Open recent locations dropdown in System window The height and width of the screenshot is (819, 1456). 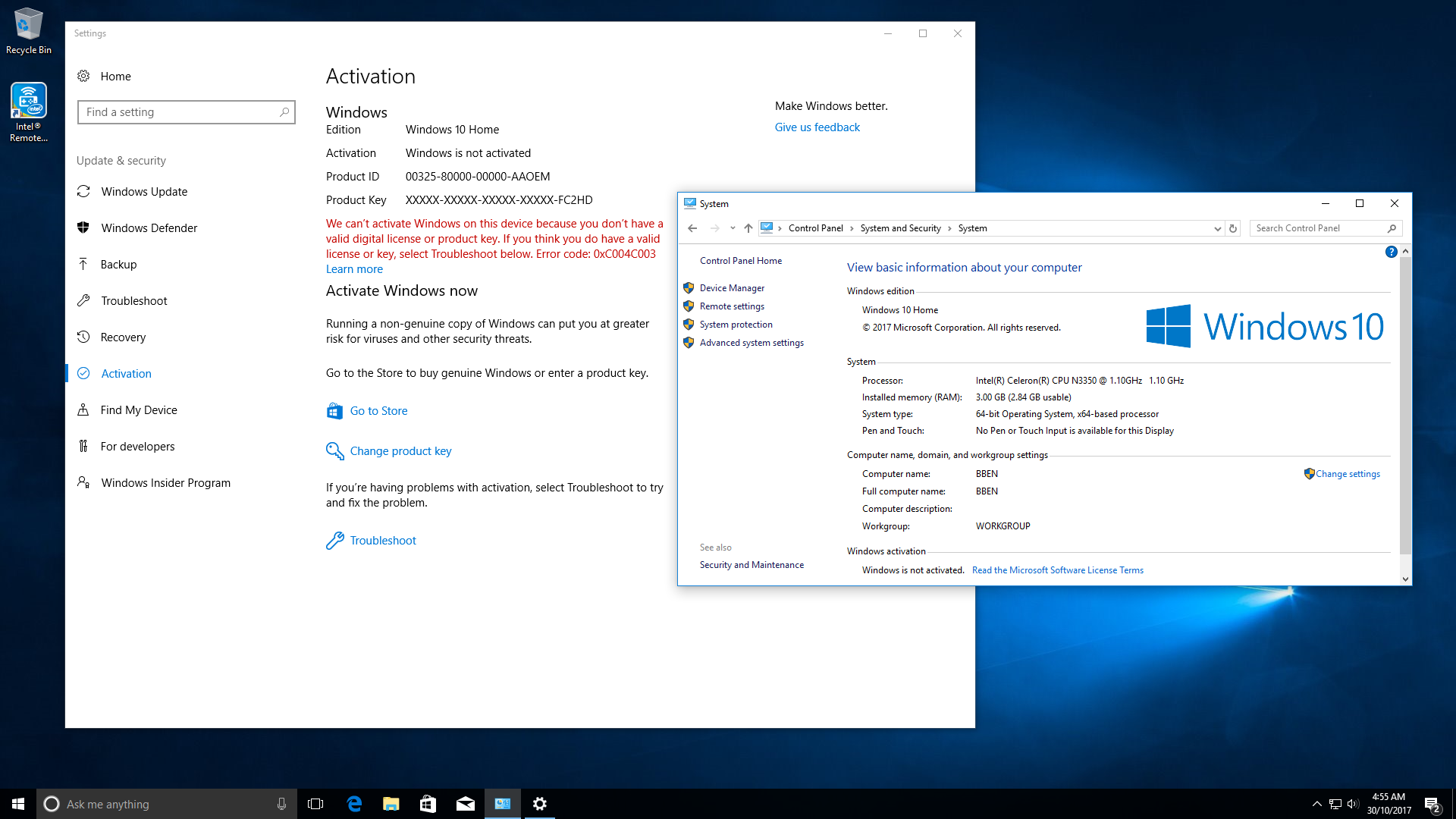point(733,228)
